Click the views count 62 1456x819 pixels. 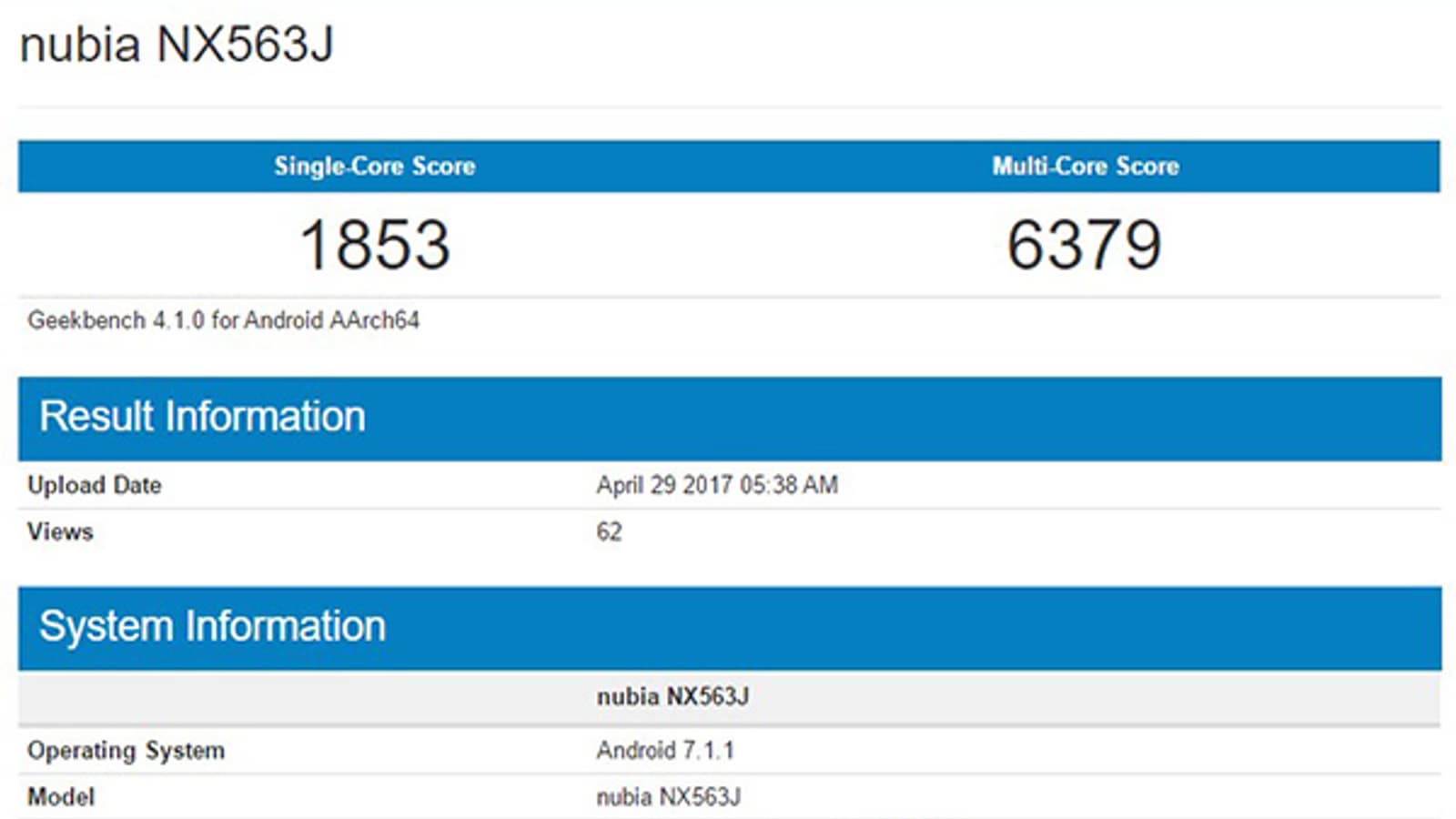click(x=609, y=531)
